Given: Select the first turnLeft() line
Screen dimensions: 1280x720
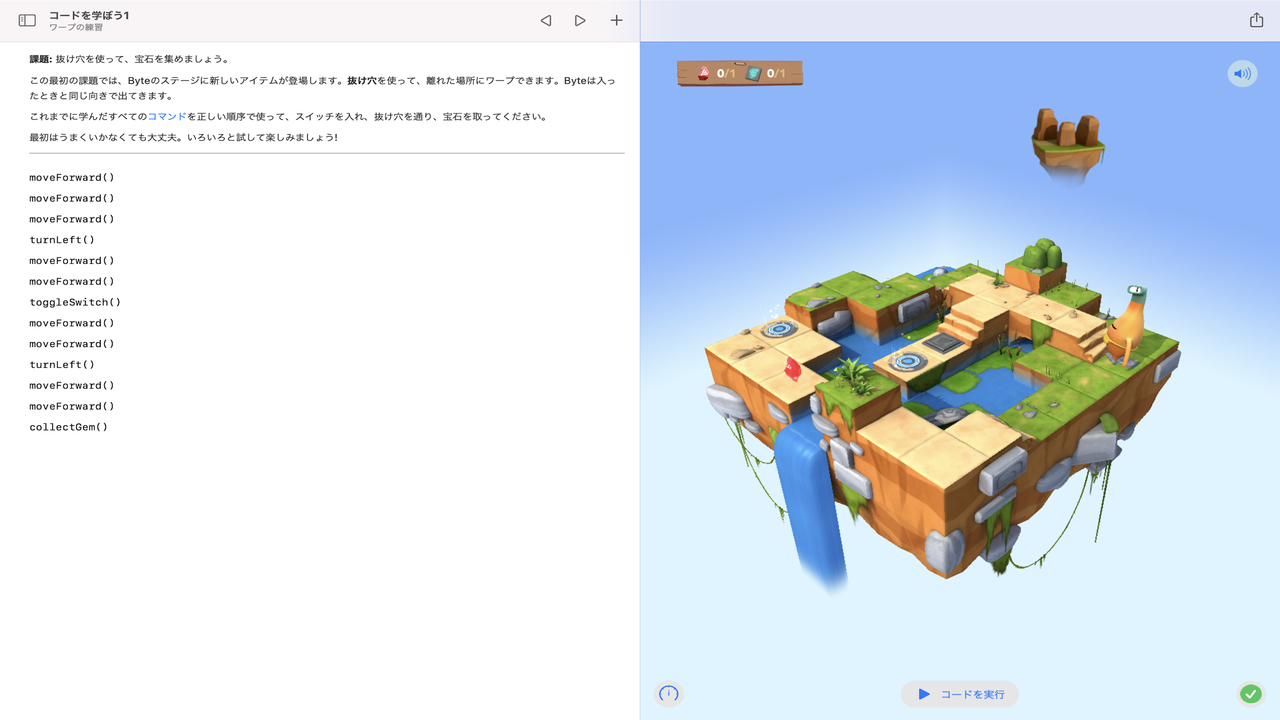Looking at the screenshot, I should (62, 240).
